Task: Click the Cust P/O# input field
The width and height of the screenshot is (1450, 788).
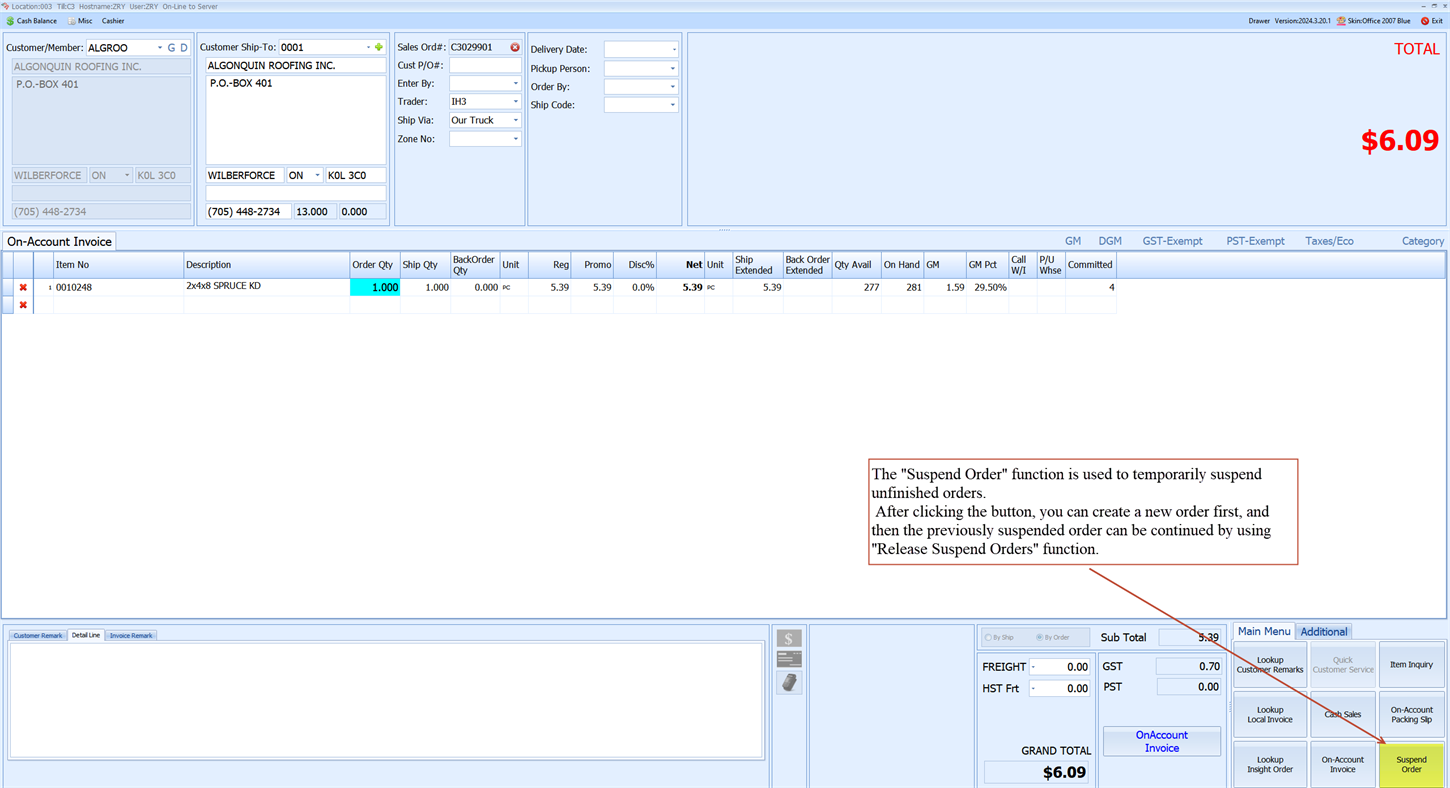Action: [x=485, y=66]
